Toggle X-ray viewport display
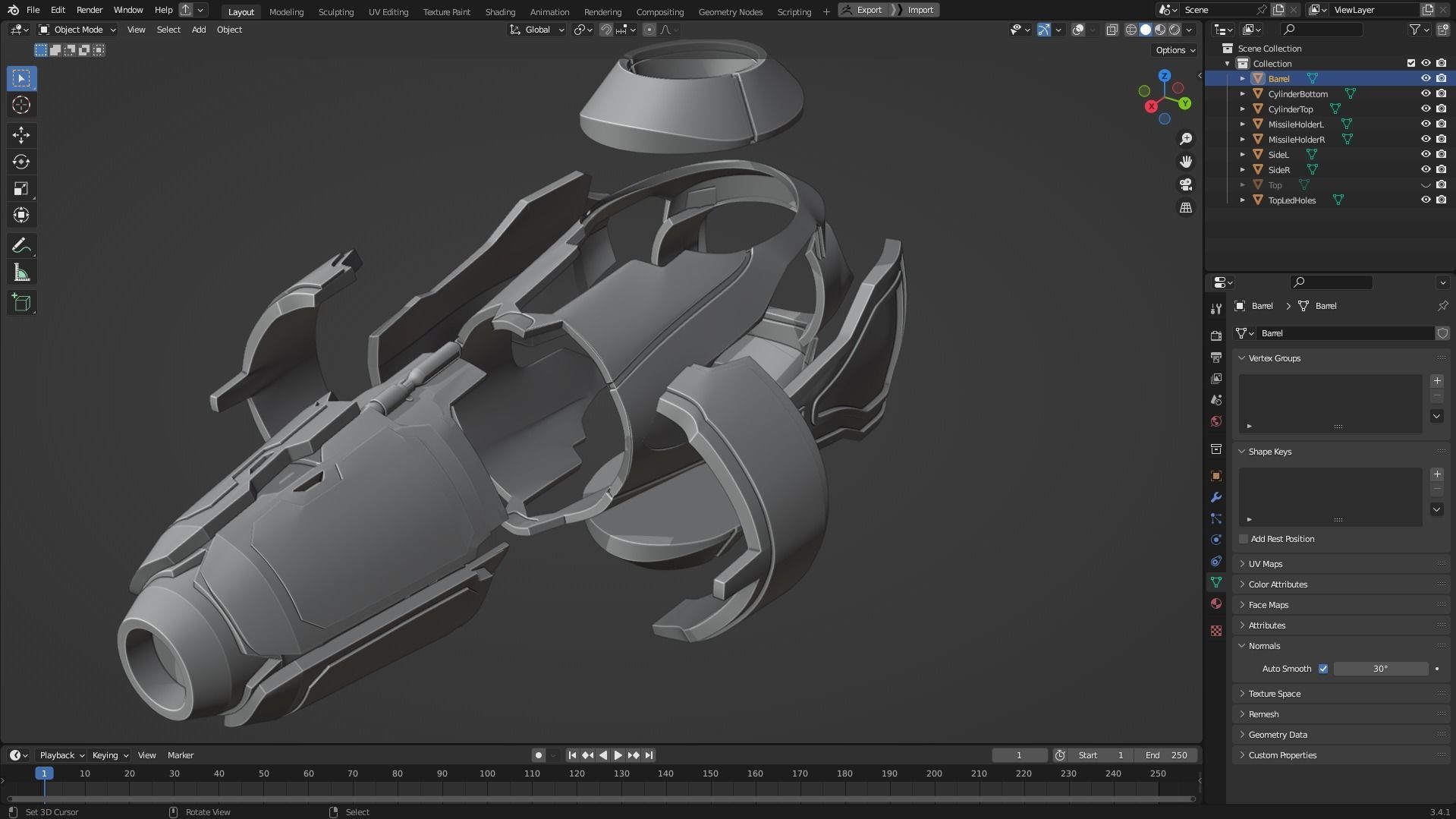Screen dimensions: 1456x819 point(1112,30)
